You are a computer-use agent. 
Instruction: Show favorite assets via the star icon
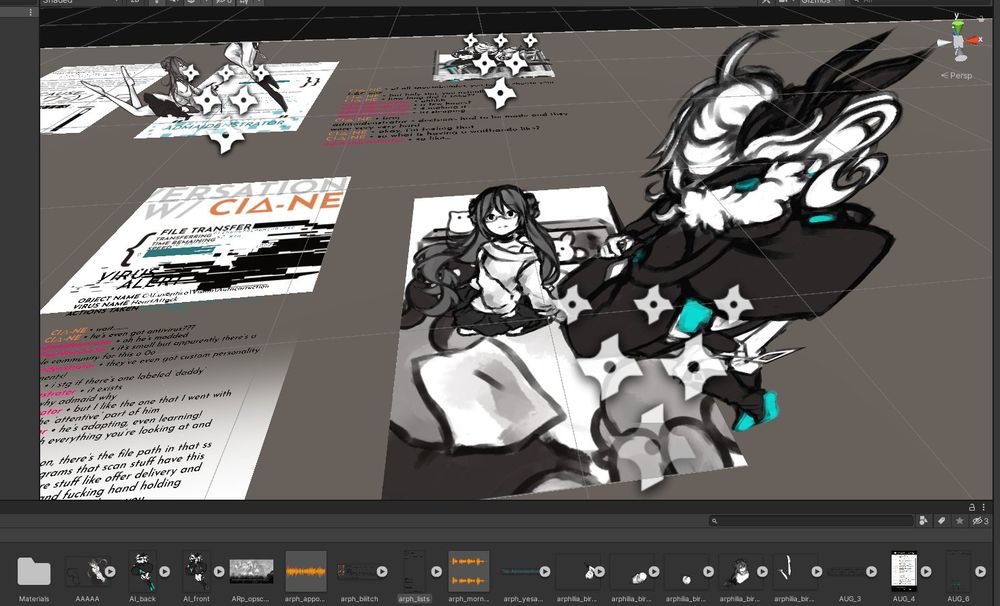tap(958, 520)
